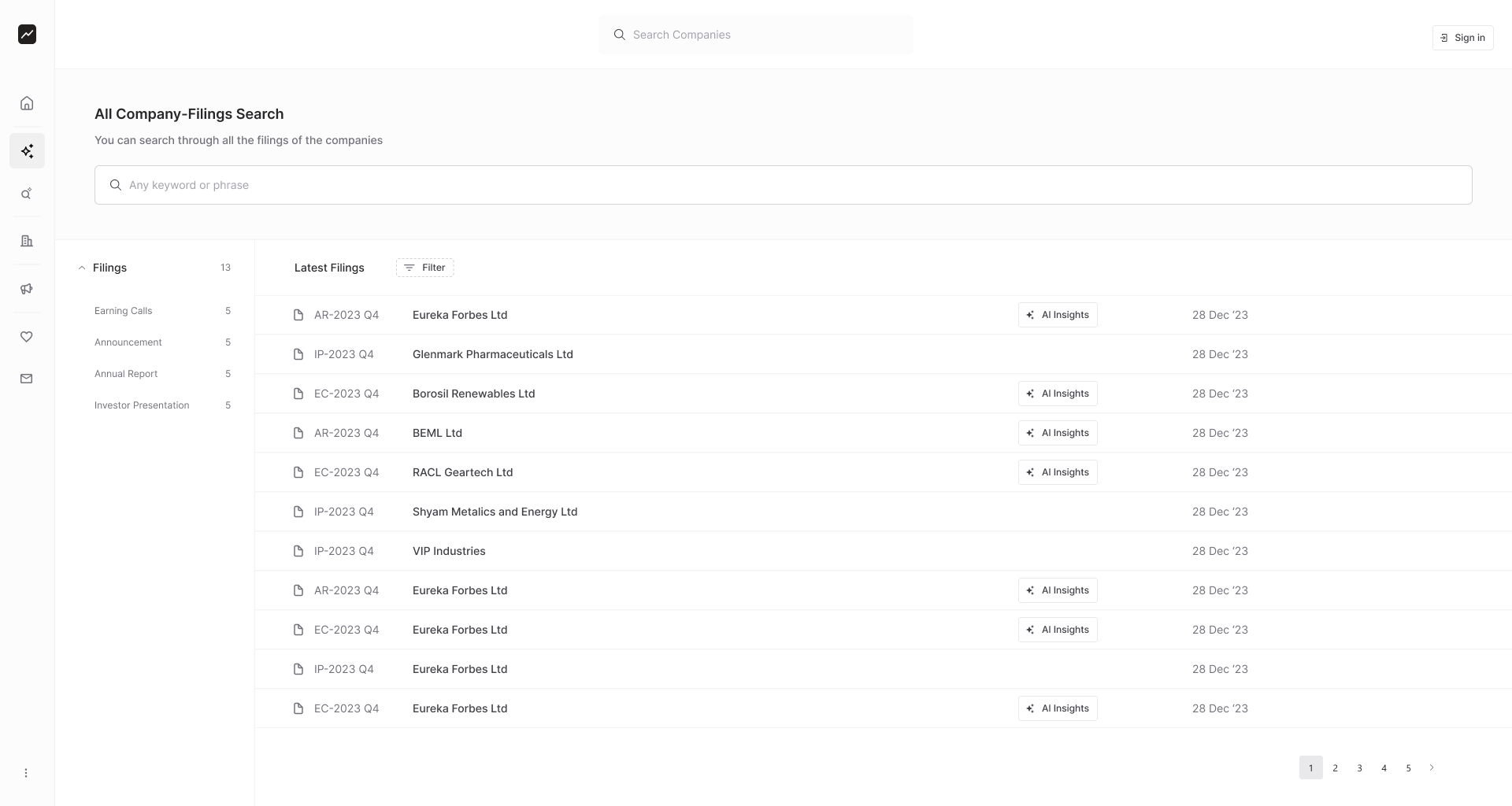Click the Latest Filings heading
1512x806 pixels.
[329, 268]
